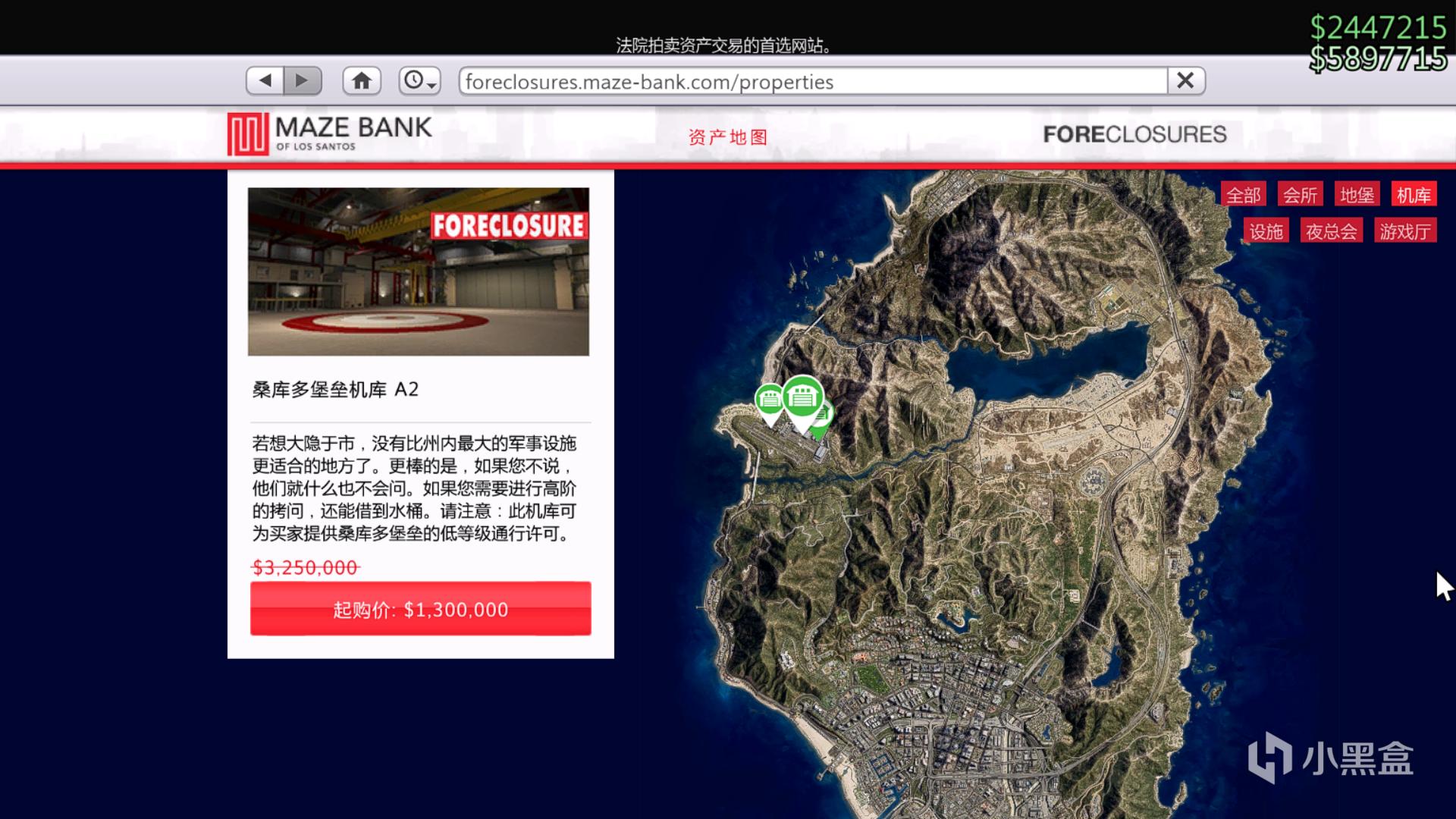Click the 资产地图 header link
Screen dimensions: 1456x819
pyautogui.click(x=727, y=137)
